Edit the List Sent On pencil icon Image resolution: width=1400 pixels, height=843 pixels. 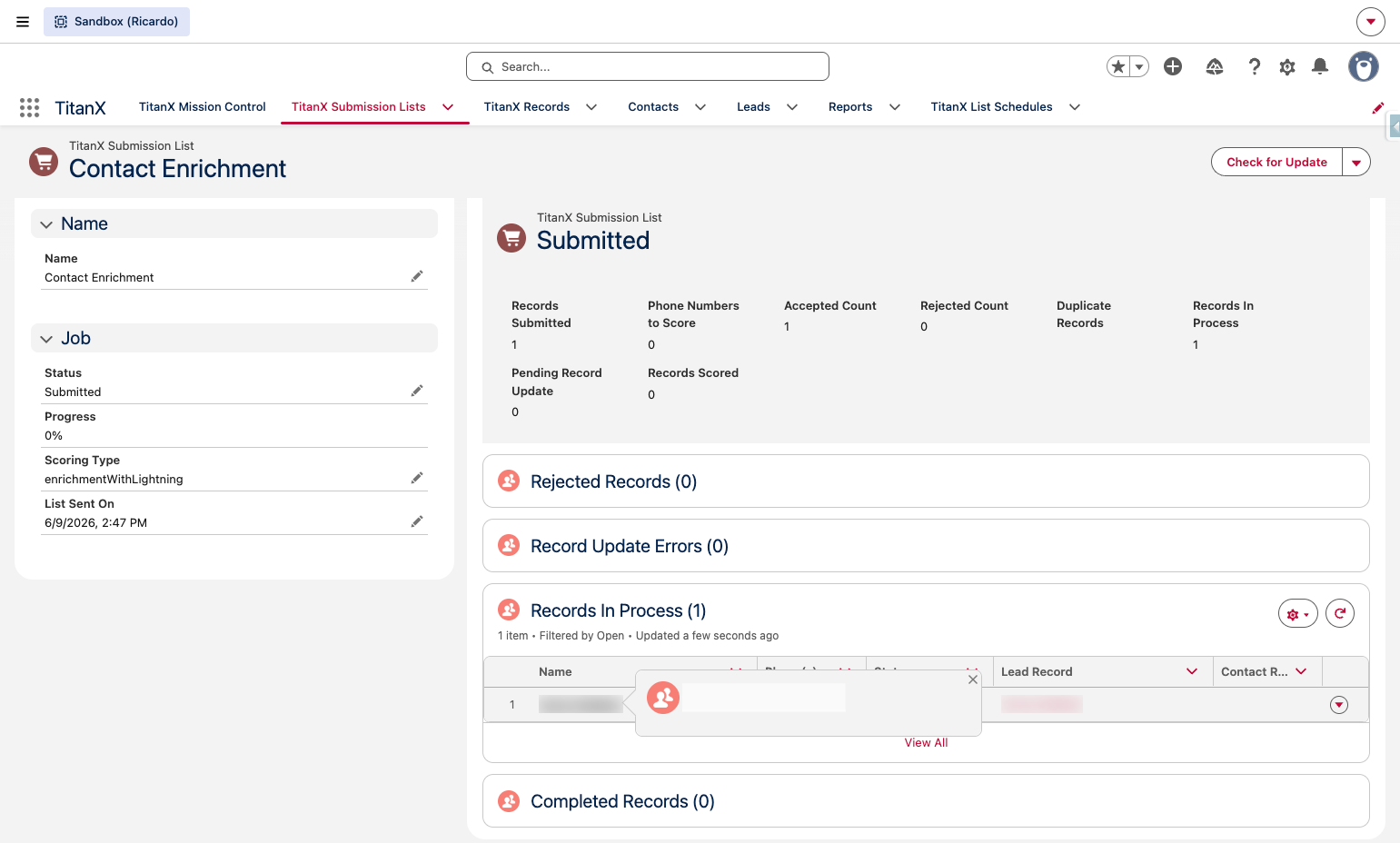point(417,521)
